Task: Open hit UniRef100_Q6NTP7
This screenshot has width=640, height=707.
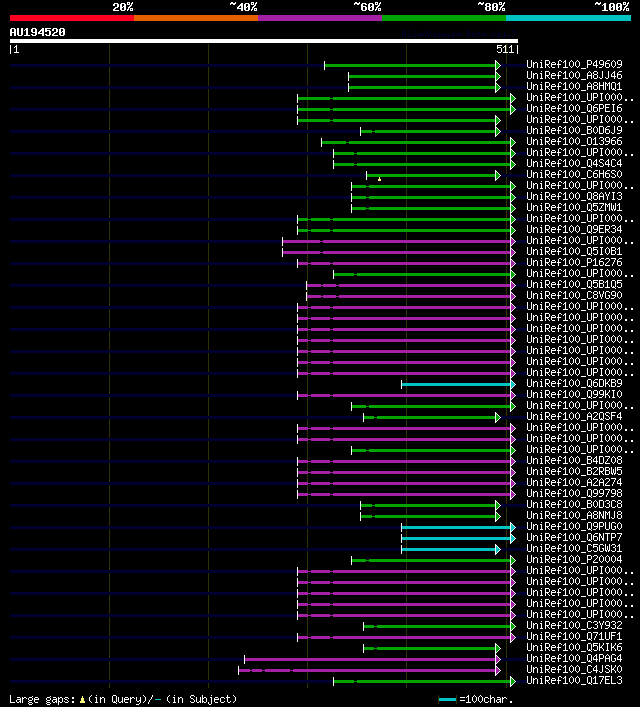Action: (x=574, y=537)
